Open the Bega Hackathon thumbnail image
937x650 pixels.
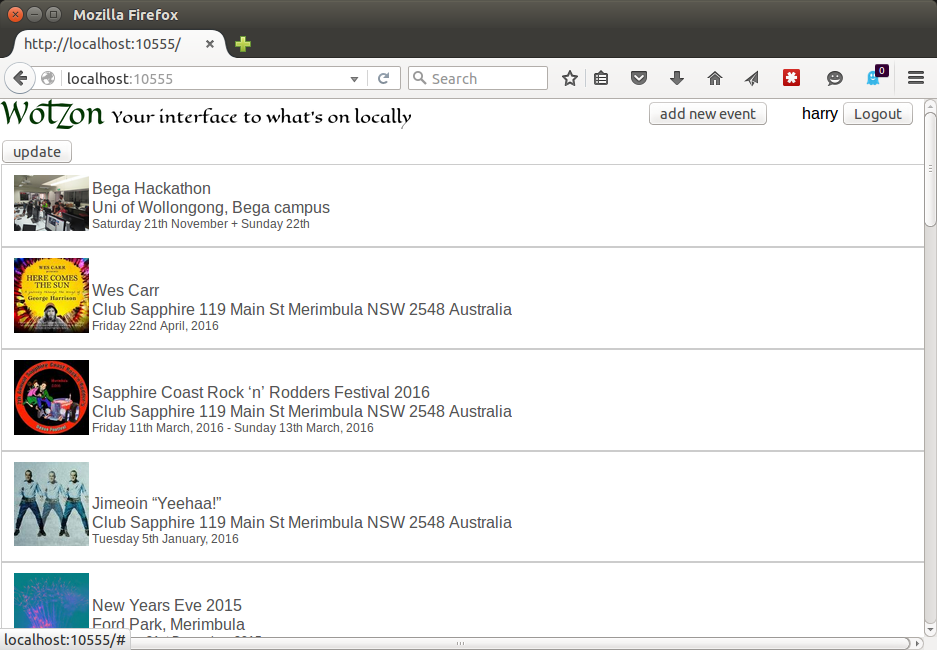tap(51, 203)
